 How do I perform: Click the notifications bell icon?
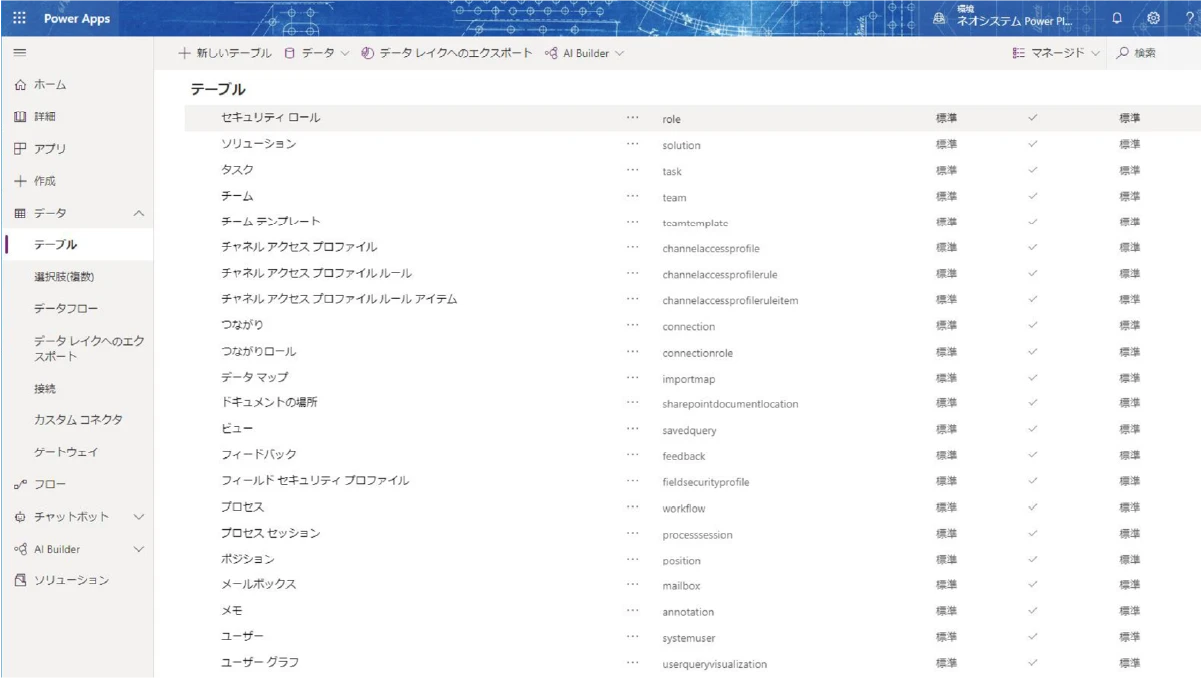coord(1117,19)
